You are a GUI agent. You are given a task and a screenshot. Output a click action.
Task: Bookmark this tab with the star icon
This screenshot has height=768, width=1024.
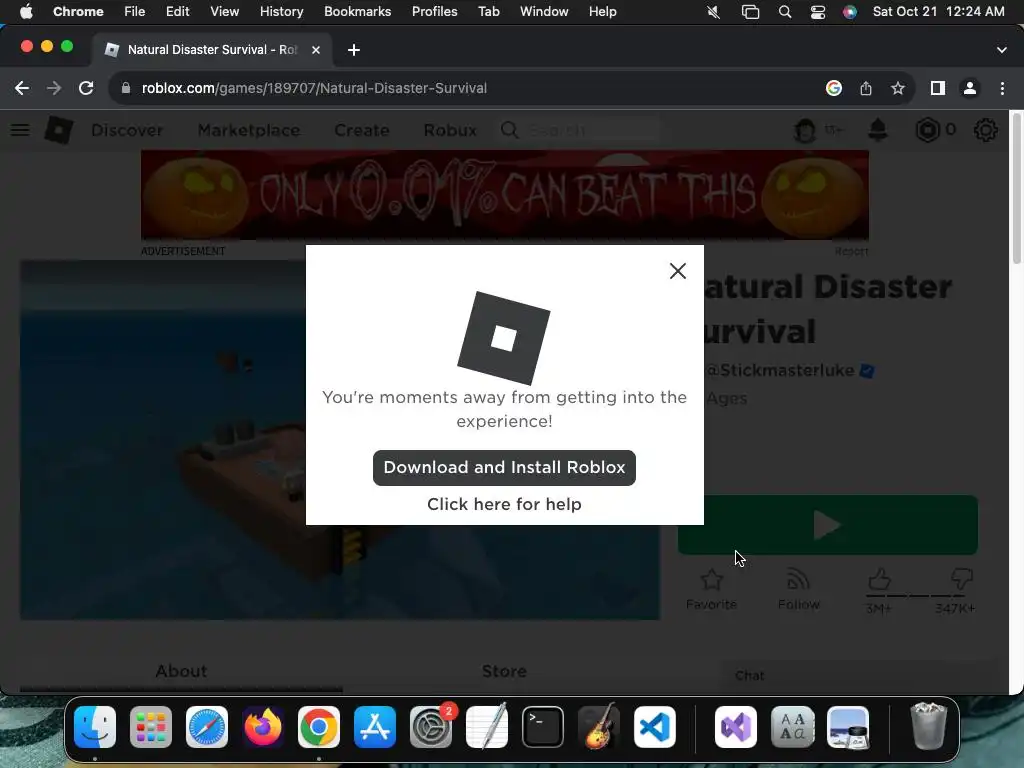point(898,88)
